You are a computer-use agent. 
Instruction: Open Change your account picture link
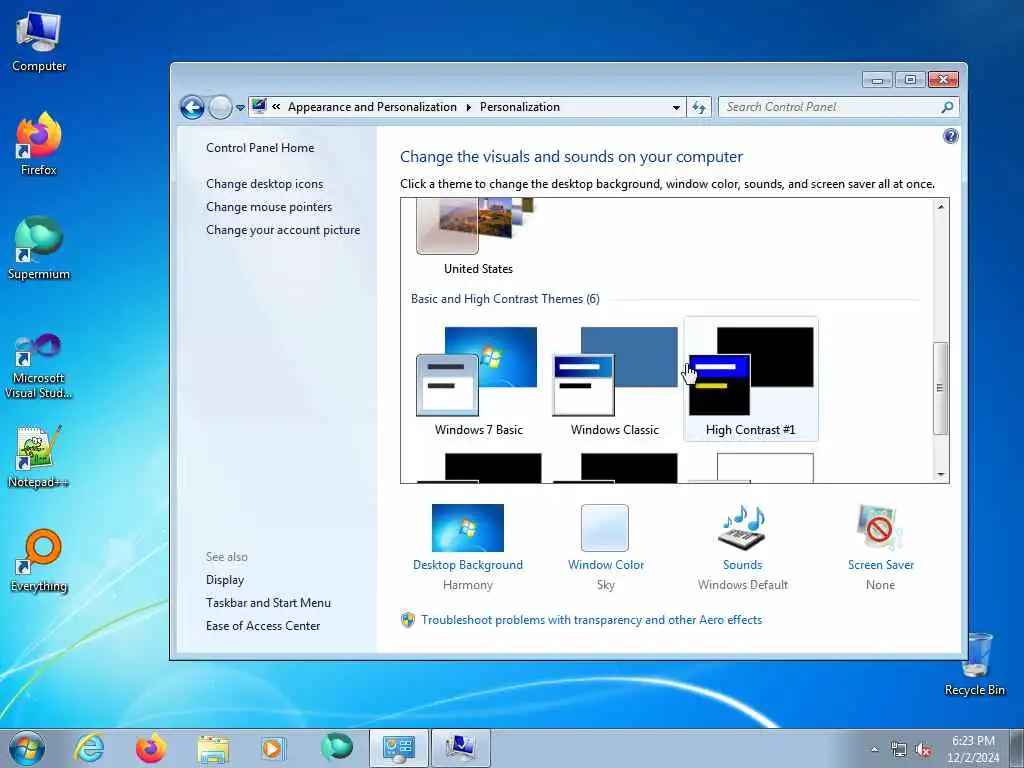pyautogui.click(x=283, y=230)
